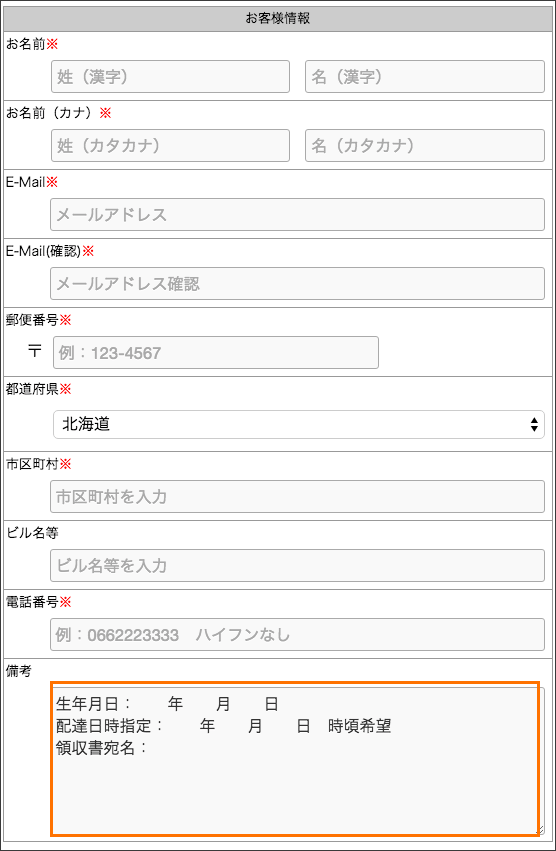
Task: Click the 〒 postal mark symbol
Action: click(x=35, y=351)
